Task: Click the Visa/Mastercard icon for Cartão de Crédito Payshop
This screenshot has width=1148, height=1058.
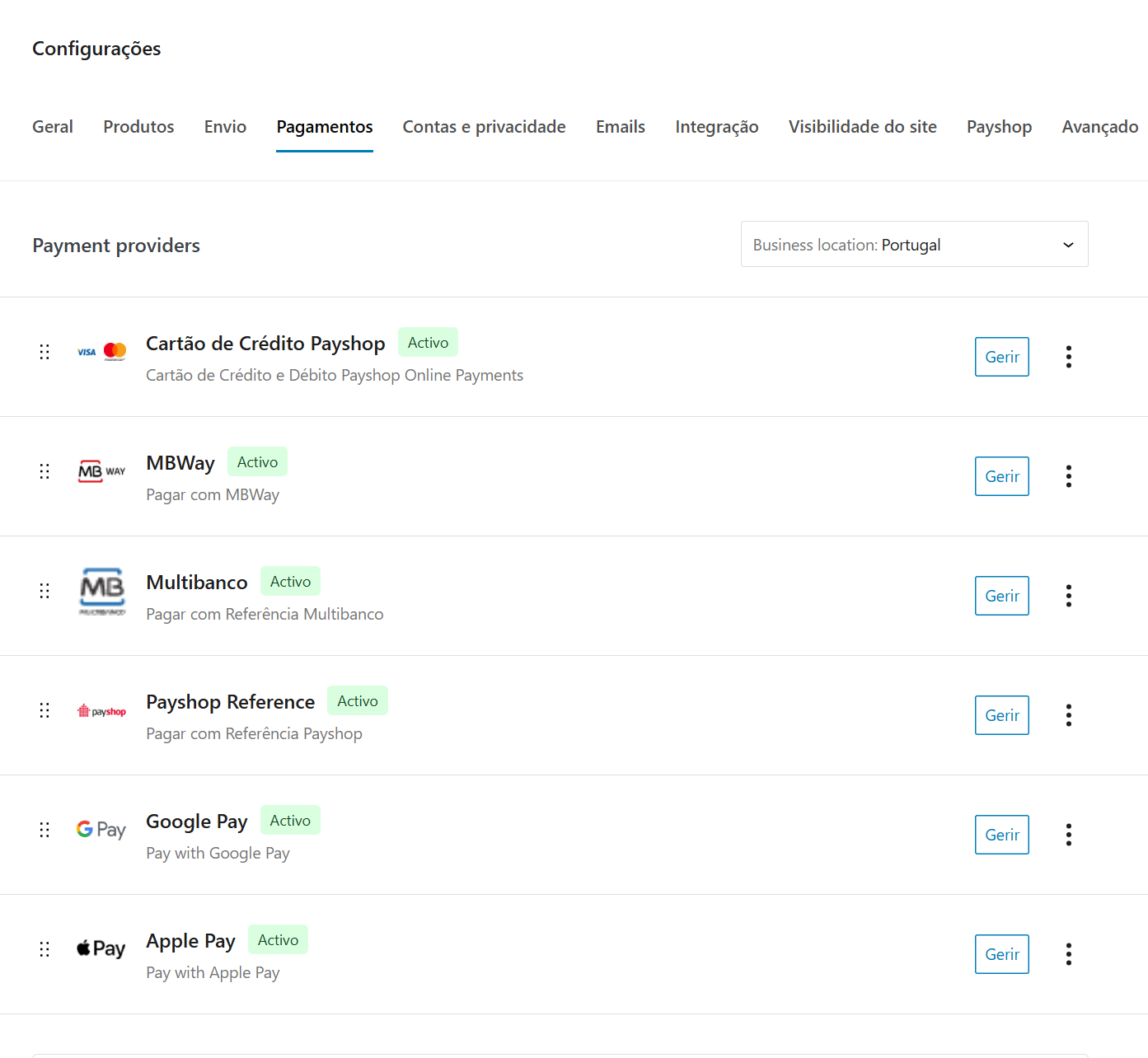Action: click(101, 351)
